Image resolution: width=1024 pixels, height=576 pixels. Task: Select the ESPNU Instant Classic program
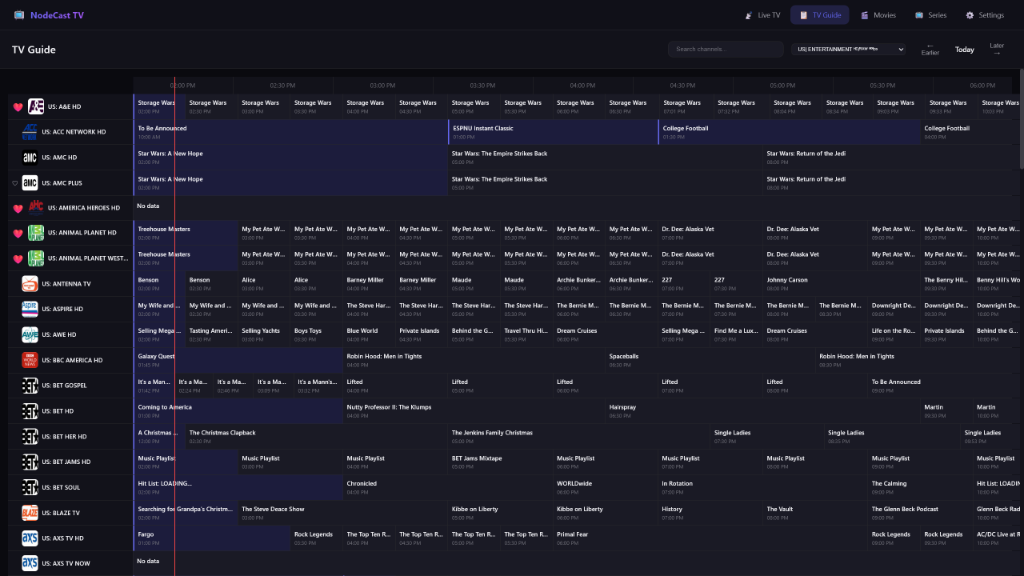(x=553, y=132)
